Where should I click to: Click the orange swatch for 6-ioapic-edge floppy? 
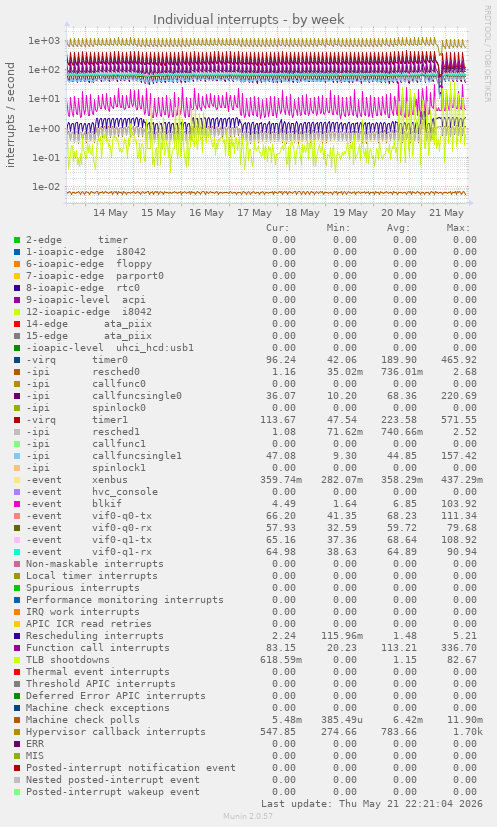point(17,264)
